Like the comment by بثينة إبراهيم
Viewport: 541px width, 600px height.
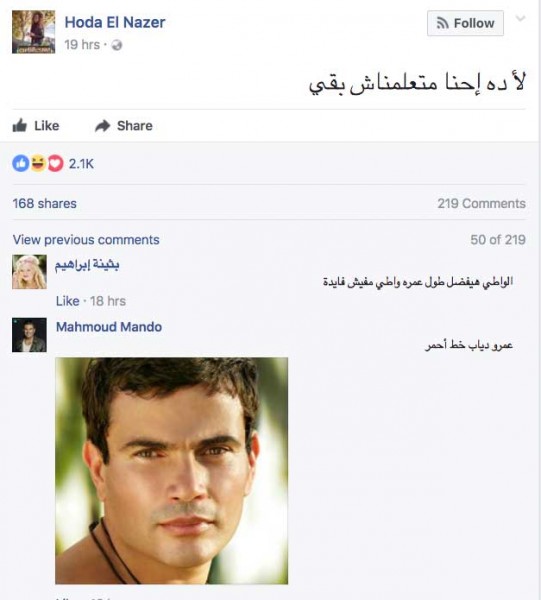67,301
